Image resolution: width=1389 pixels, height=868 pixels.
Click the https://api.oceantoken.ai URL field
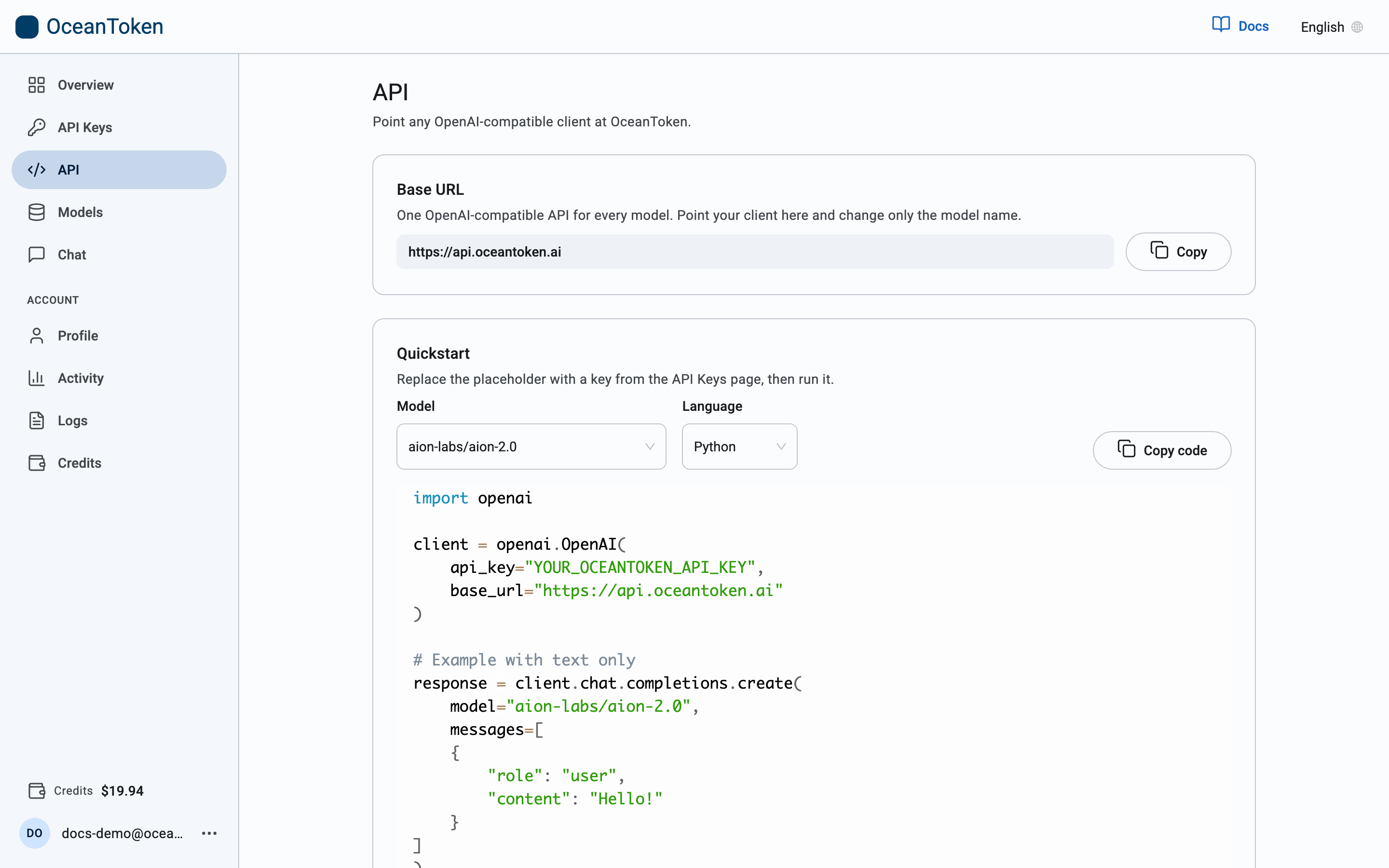(755, 251)
